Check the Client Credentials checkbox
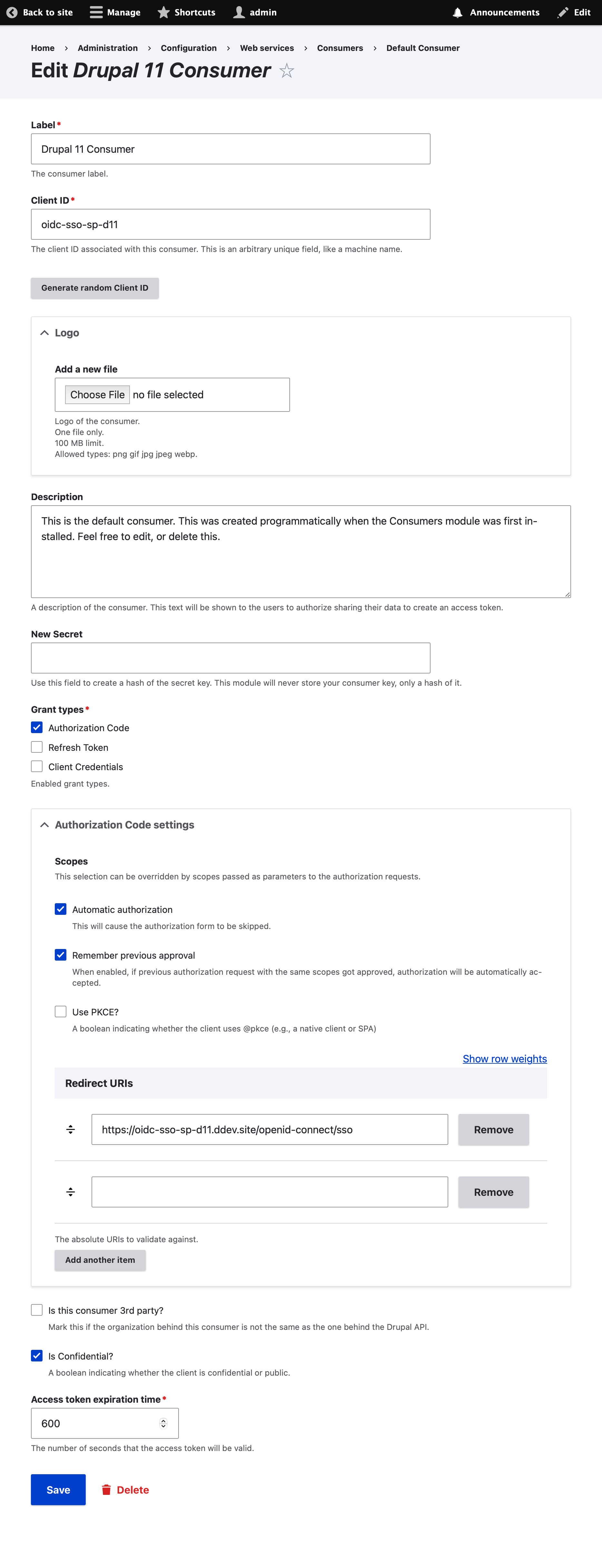This screenshot has height=1568, width=602. (37, 766)
